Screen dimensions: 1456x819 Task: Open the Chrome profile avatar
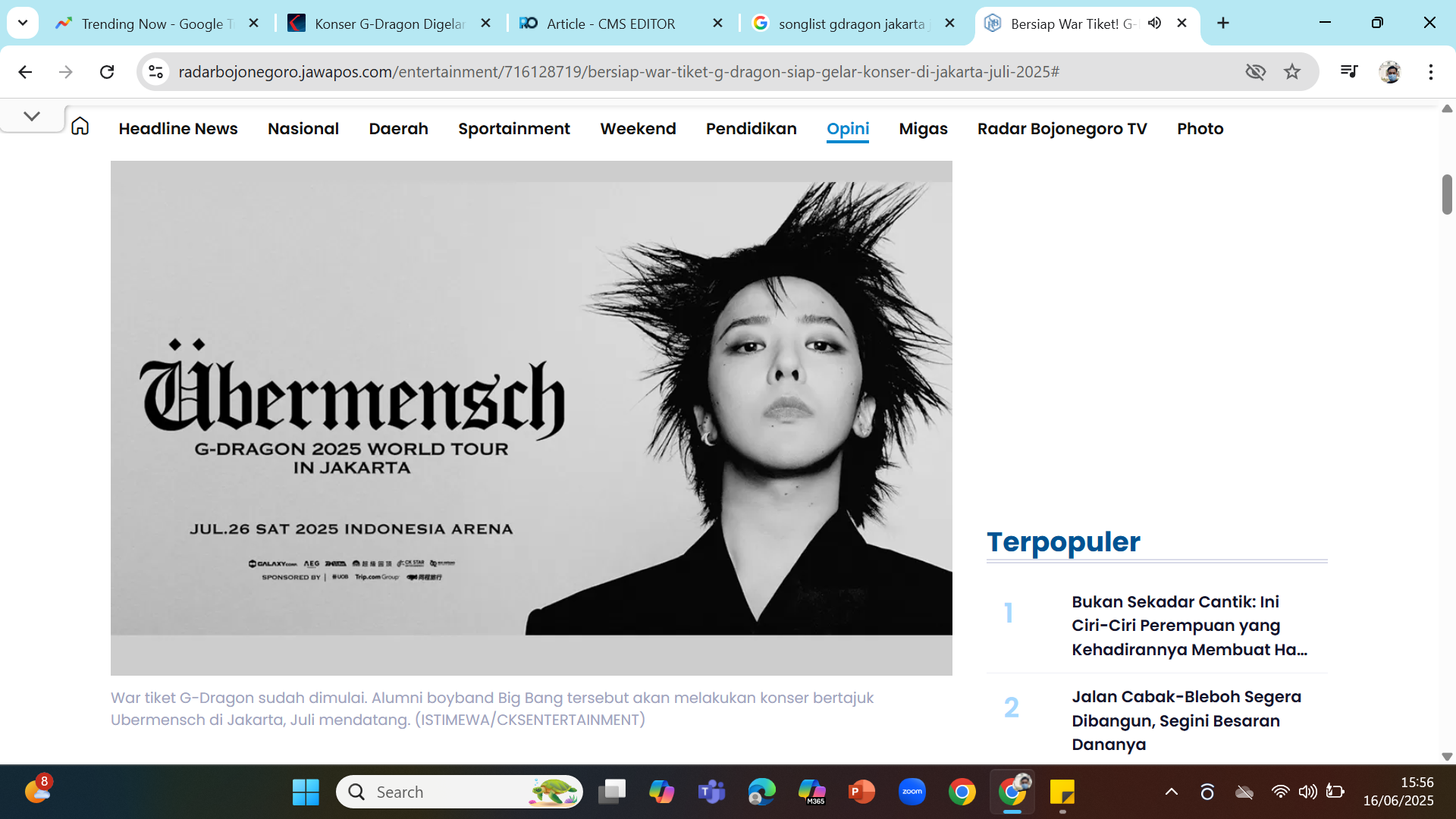1390,71
